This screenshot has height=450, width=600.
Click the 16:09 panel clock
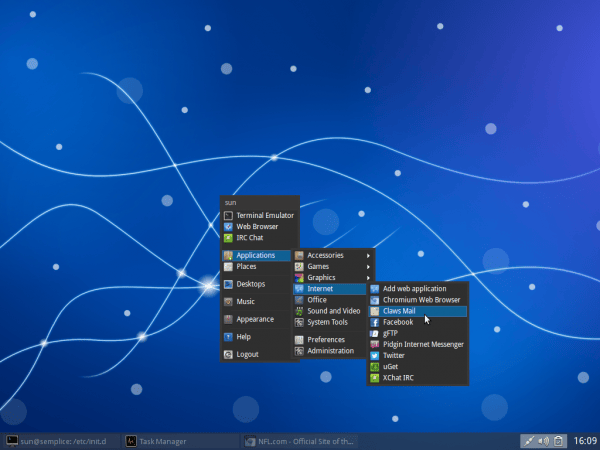(584, 440)
